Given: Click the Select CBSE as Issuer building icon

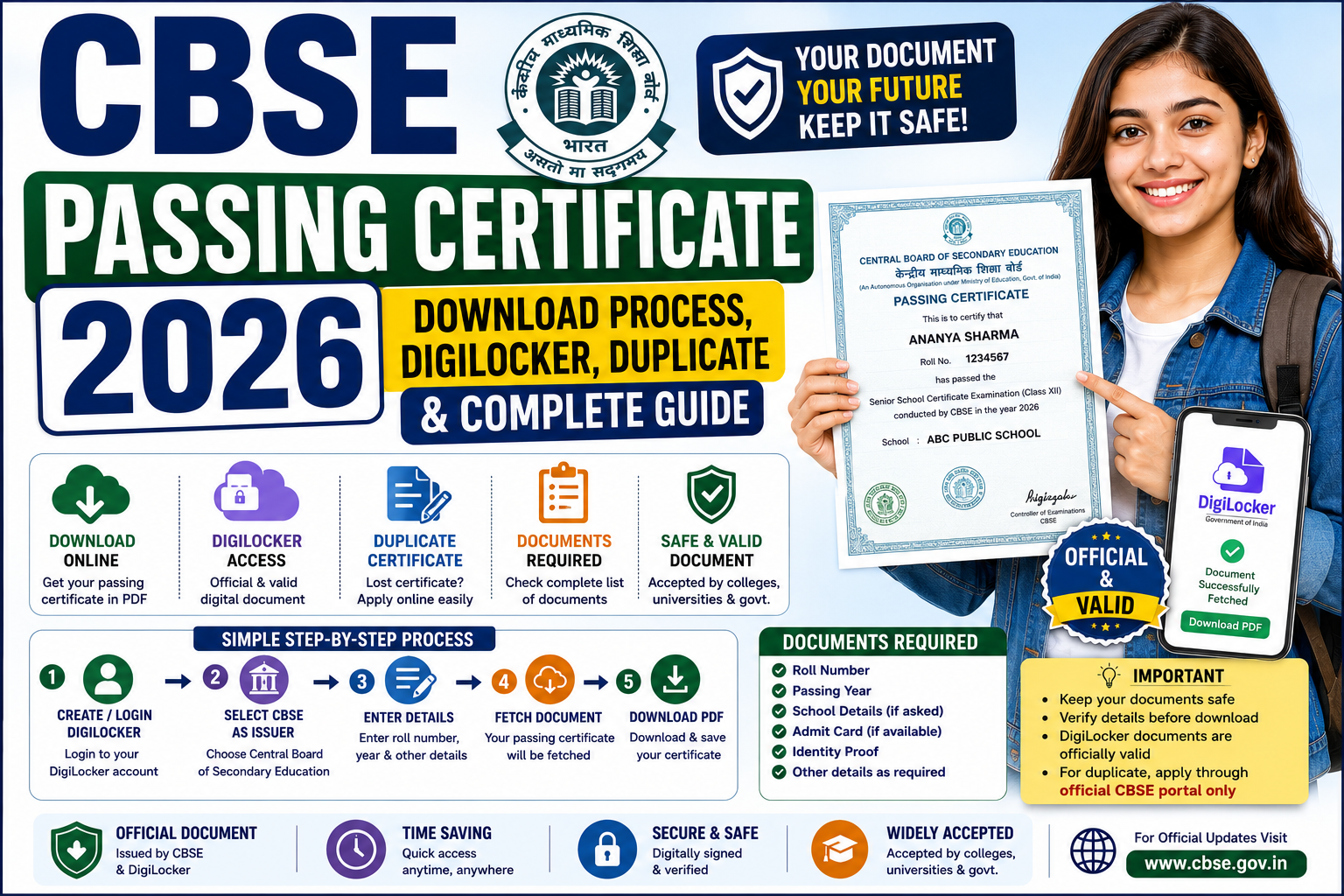Looking at the screenshot, I should 263,679.
